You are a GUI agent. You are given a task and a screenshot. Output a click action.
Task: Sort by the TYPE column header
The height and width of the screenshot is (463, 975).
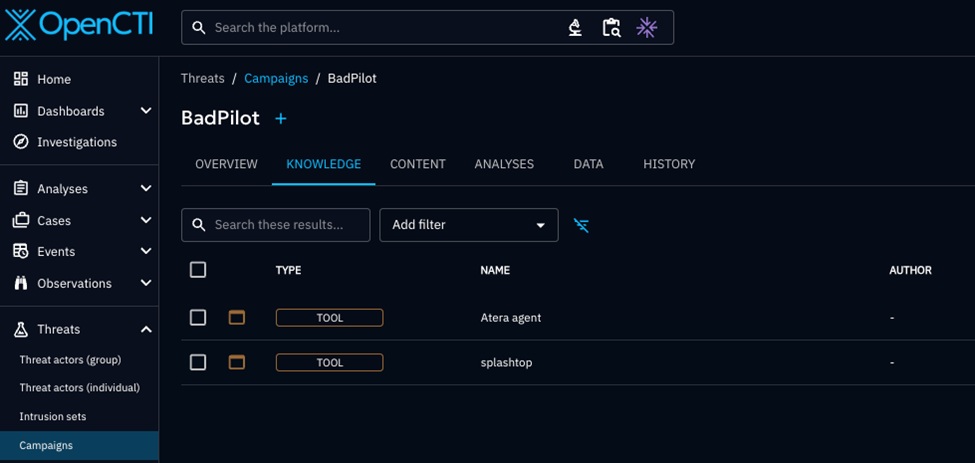tap(289, 270)
